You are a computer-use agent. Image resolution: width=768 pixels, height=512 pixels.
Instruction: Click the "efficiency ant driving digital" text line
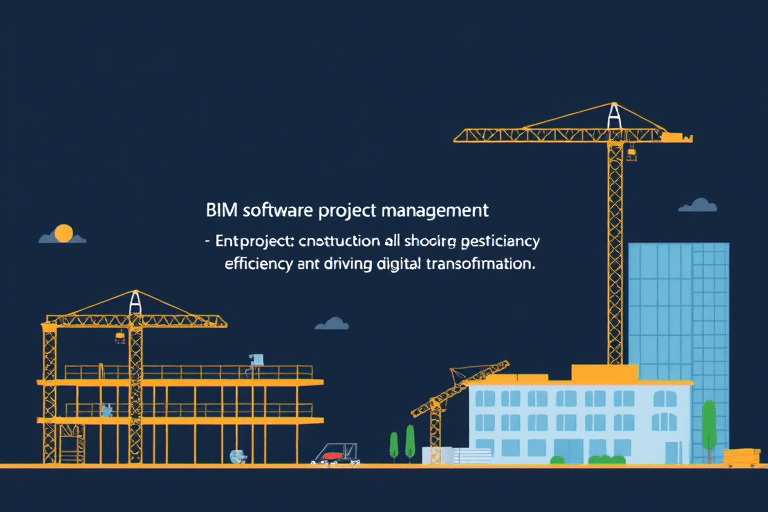pos(378,266)
